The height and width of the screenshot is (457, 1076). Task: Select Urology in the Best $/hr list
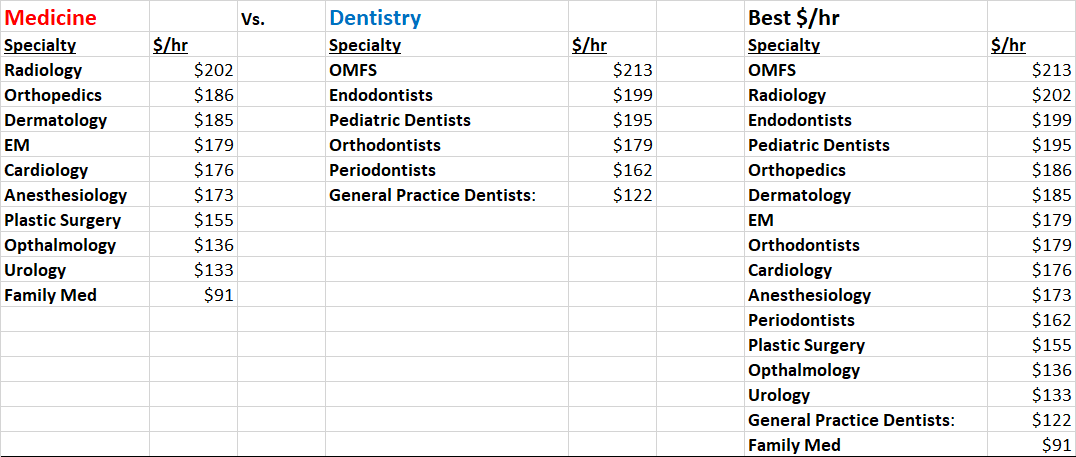tap(778, 395)
